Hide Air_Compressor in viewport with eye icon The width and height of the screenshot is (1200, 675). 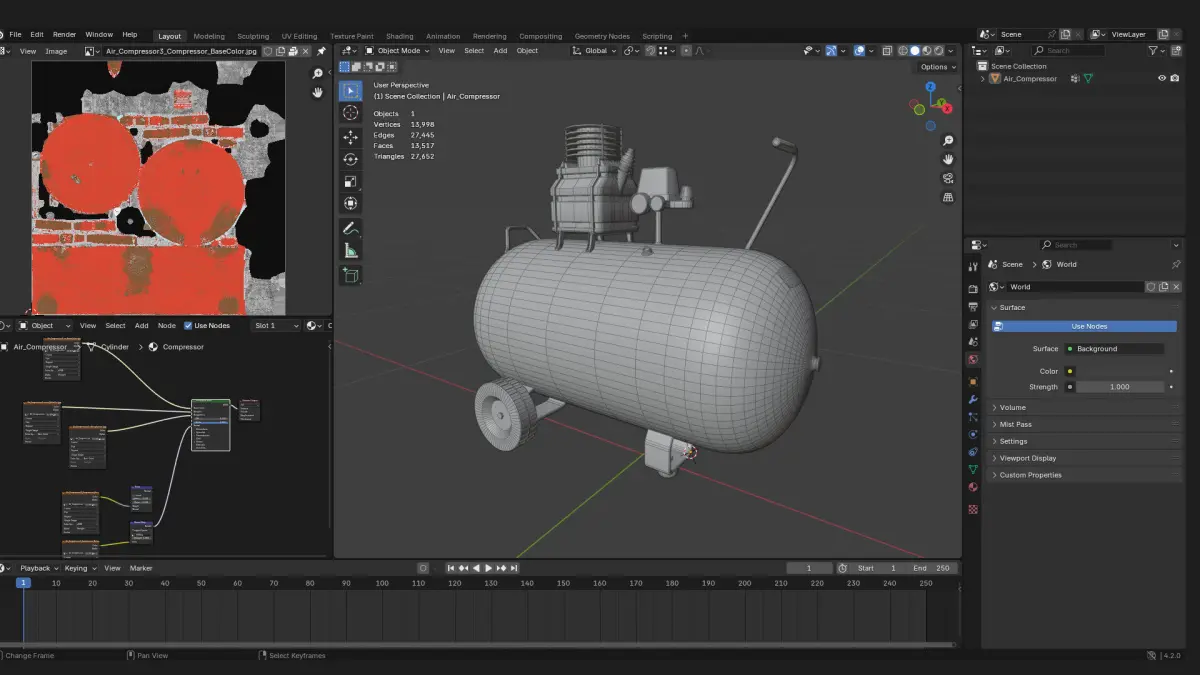tap(1162, 78)
